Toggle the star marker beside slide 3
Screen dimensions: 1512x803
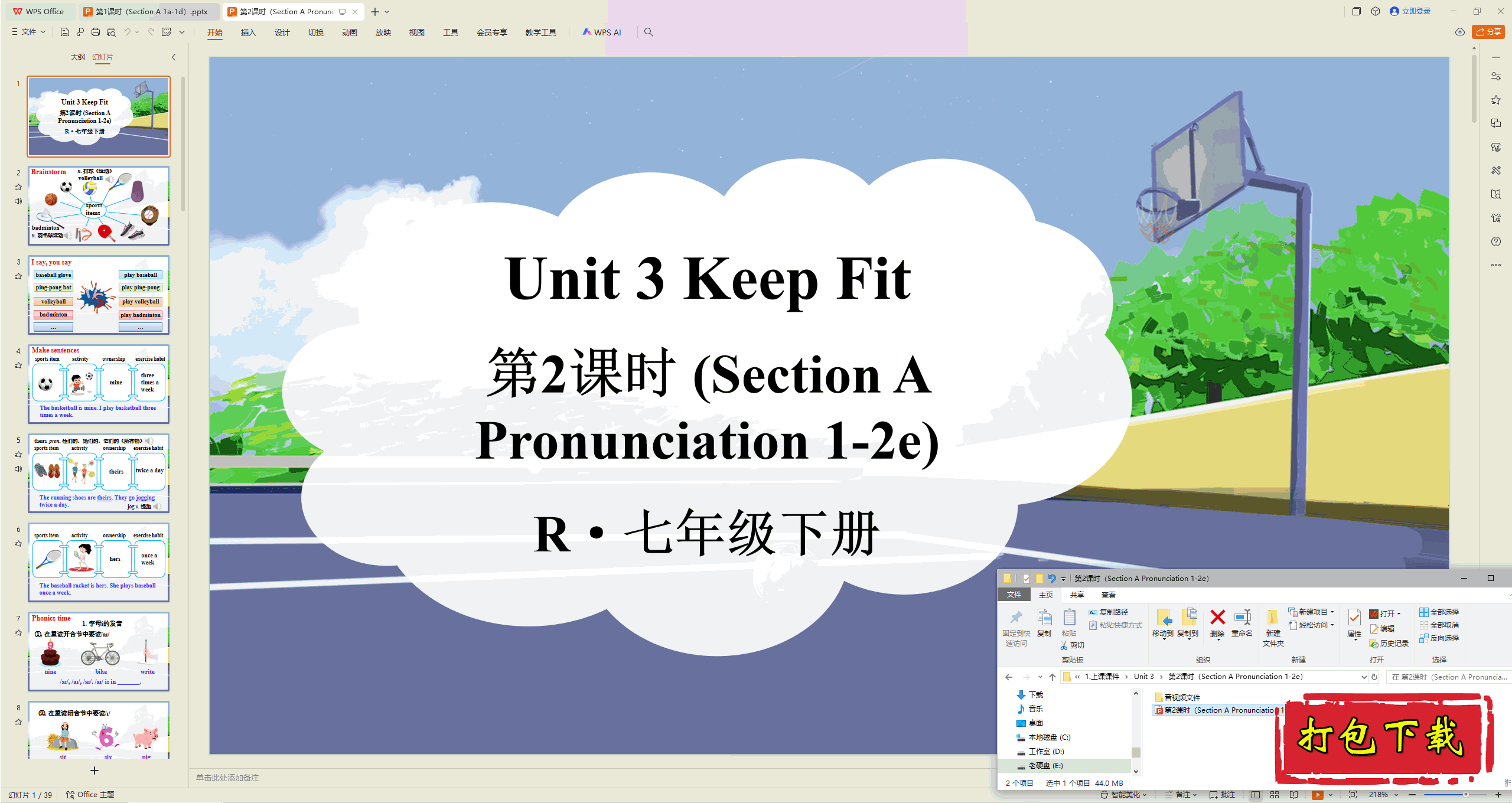[18, 276]
